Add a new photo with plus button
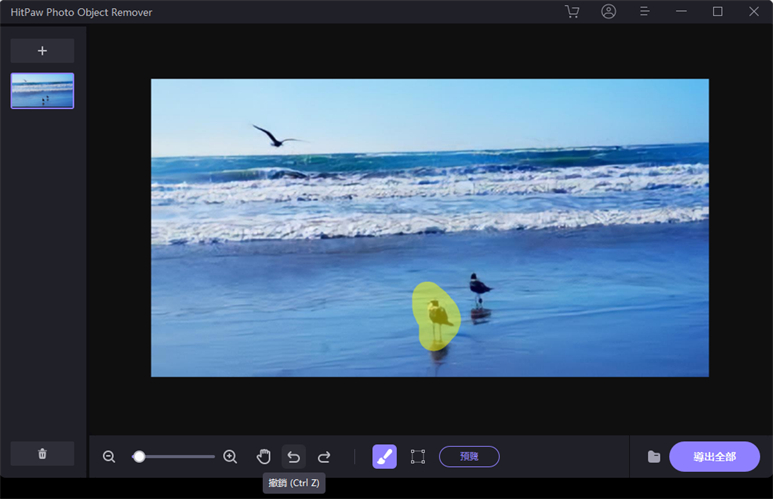 42,51
